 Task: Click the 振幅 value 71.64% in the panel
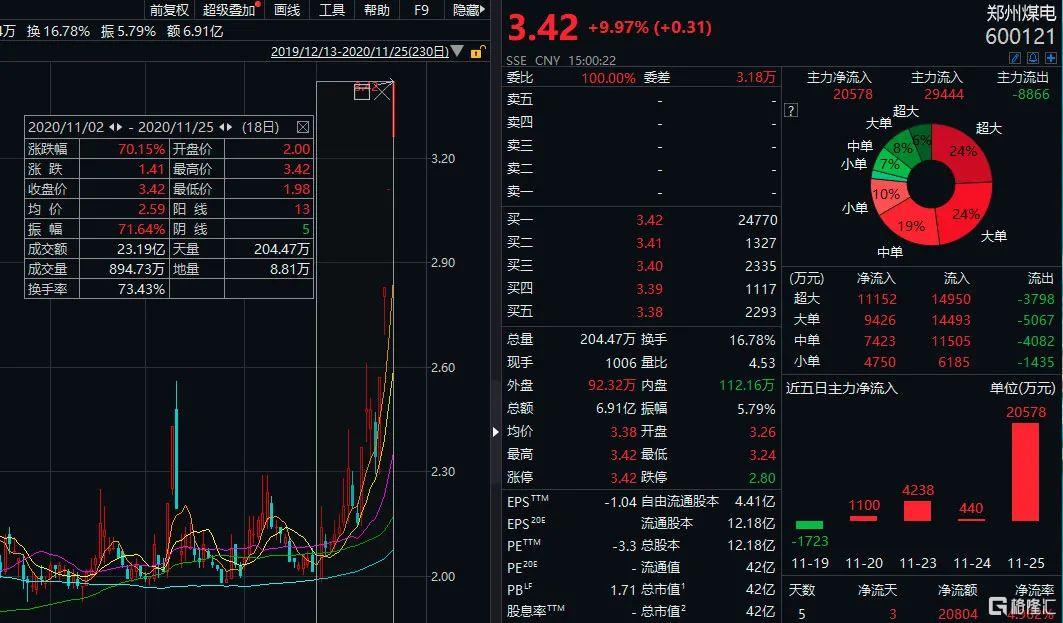pyautogui.click(x=142, y=229)
